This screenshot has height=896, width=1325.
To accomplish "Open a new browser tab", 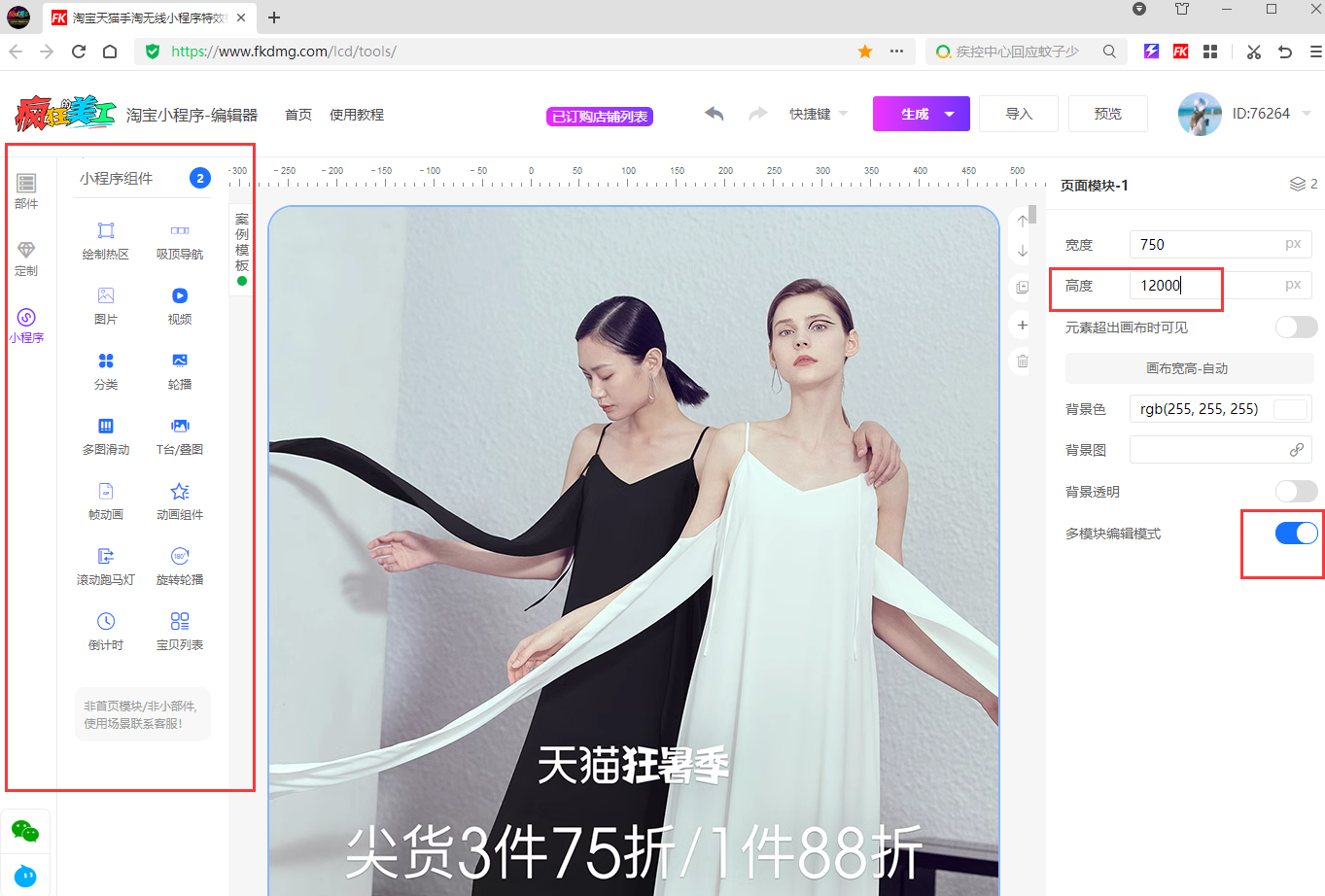I will pyautogui.click(x=274, y=17).
